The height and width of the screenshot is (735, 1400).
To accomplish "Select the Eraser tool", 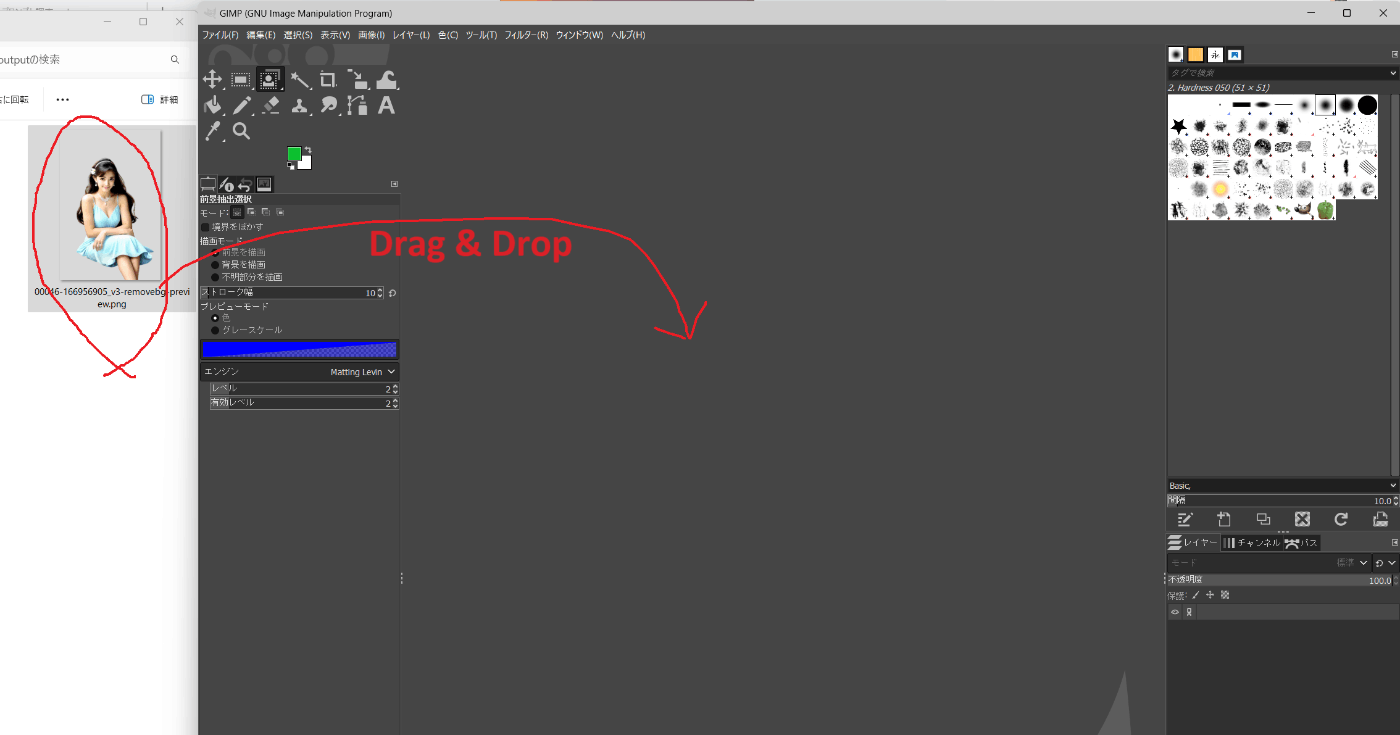I will click(x=270, y=105).
